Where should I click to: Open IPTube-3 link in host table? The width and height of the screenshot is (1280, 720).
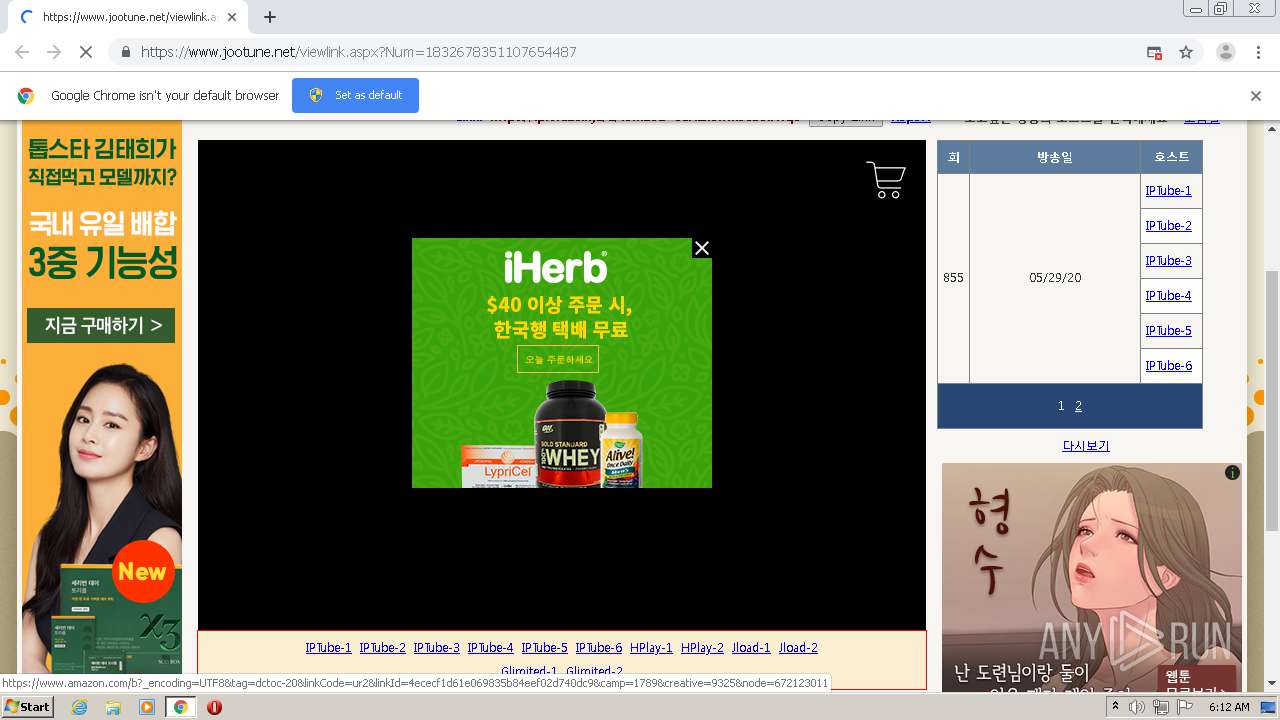point(1168,261)
